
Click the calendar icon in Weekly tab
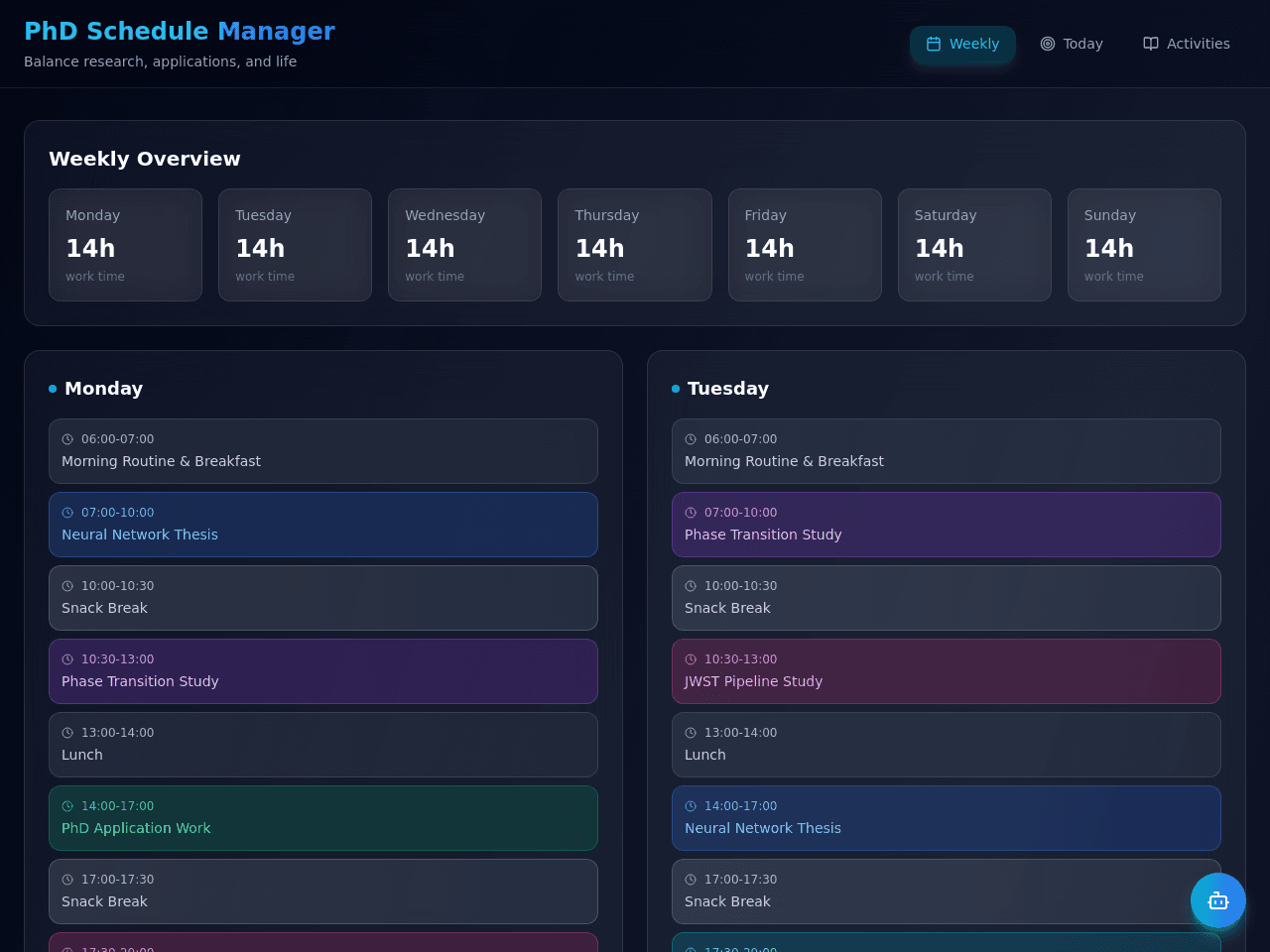tap(934, 44)
